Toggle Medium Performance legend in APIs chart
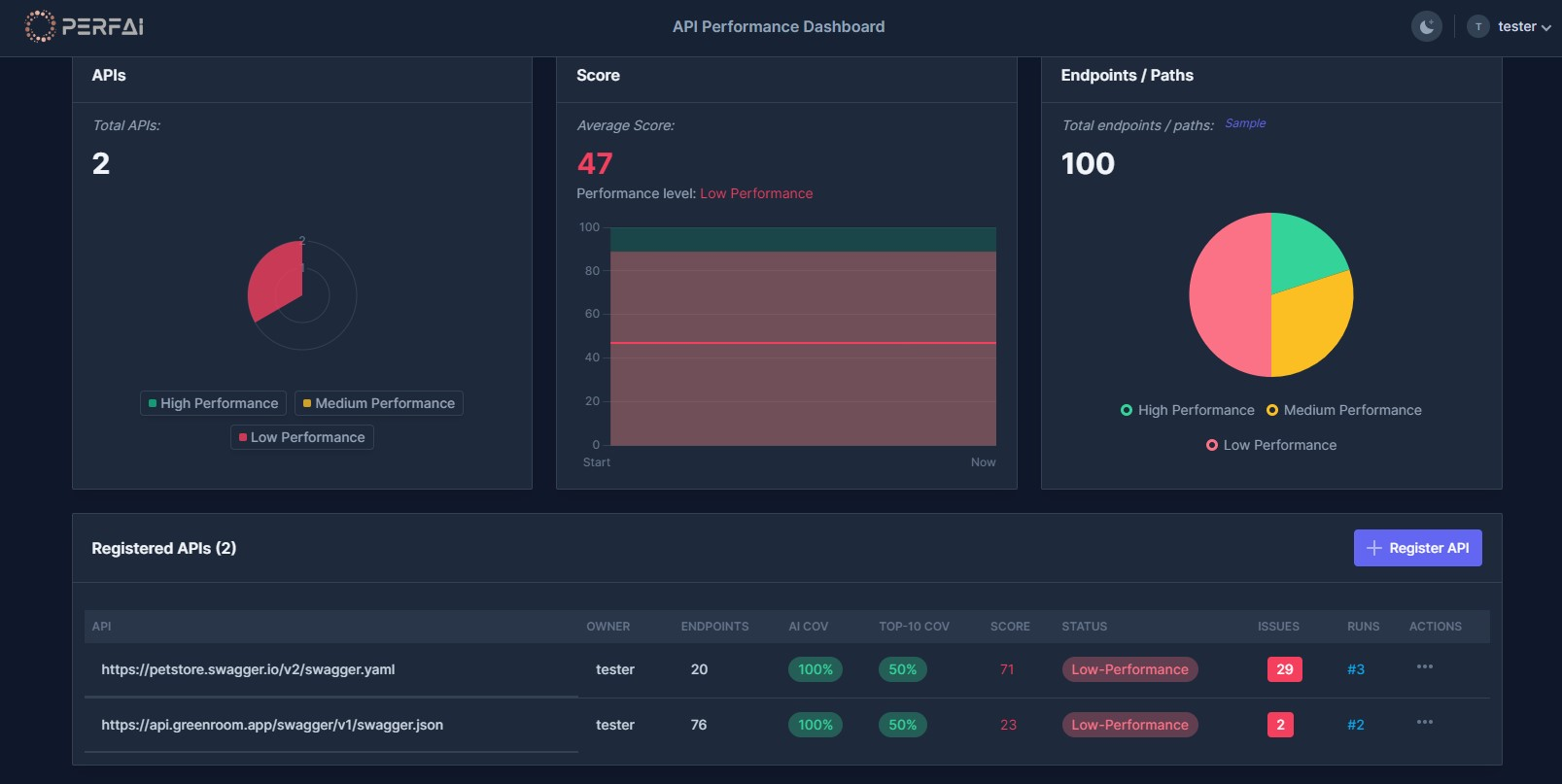 (378, 403)
